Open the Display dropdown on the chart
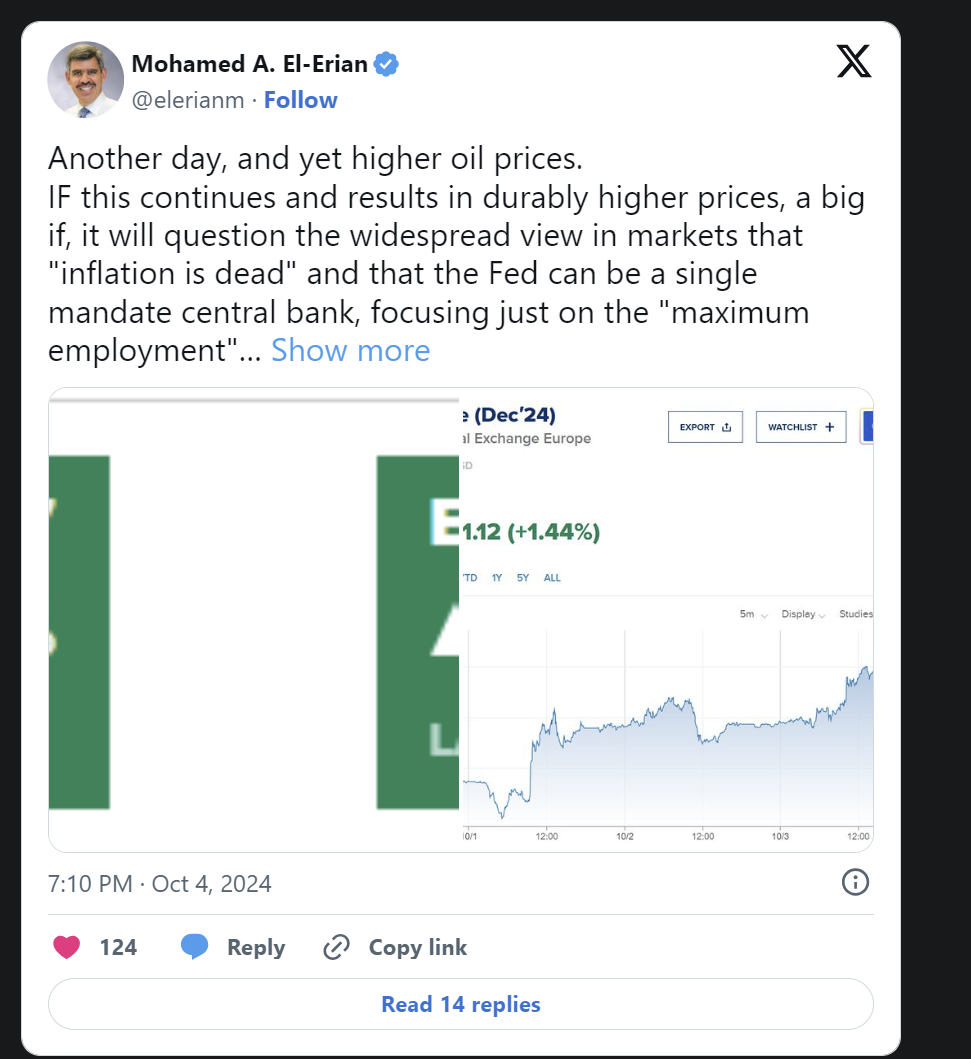Image resolution: width=971 pixels, height=1059 pixels. pos(803,614)
